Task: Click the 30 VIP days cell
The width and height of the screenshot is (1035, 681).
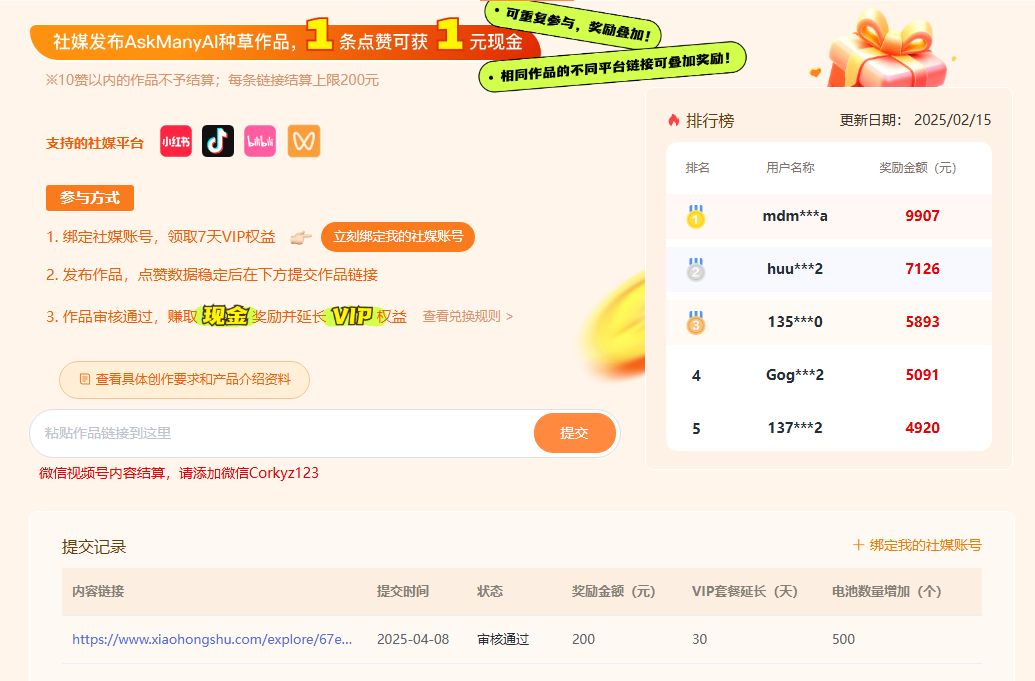Action: click(700, 639)
